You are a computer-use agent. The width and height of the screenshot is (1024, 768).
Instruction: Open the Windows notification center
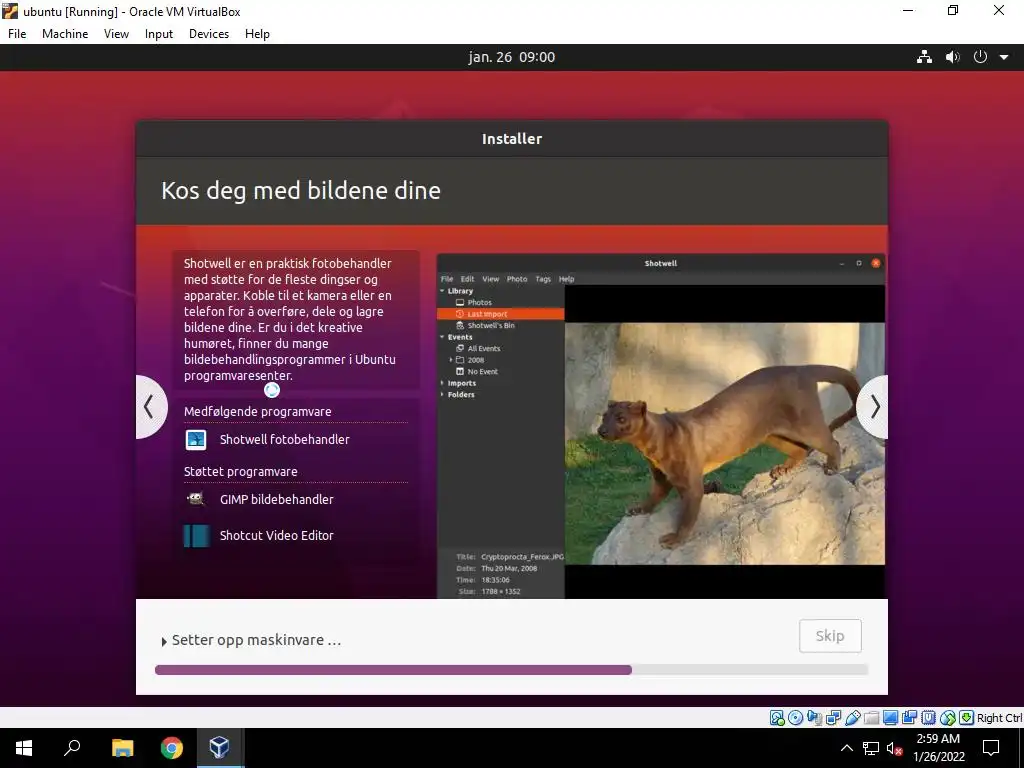point(991,748)
